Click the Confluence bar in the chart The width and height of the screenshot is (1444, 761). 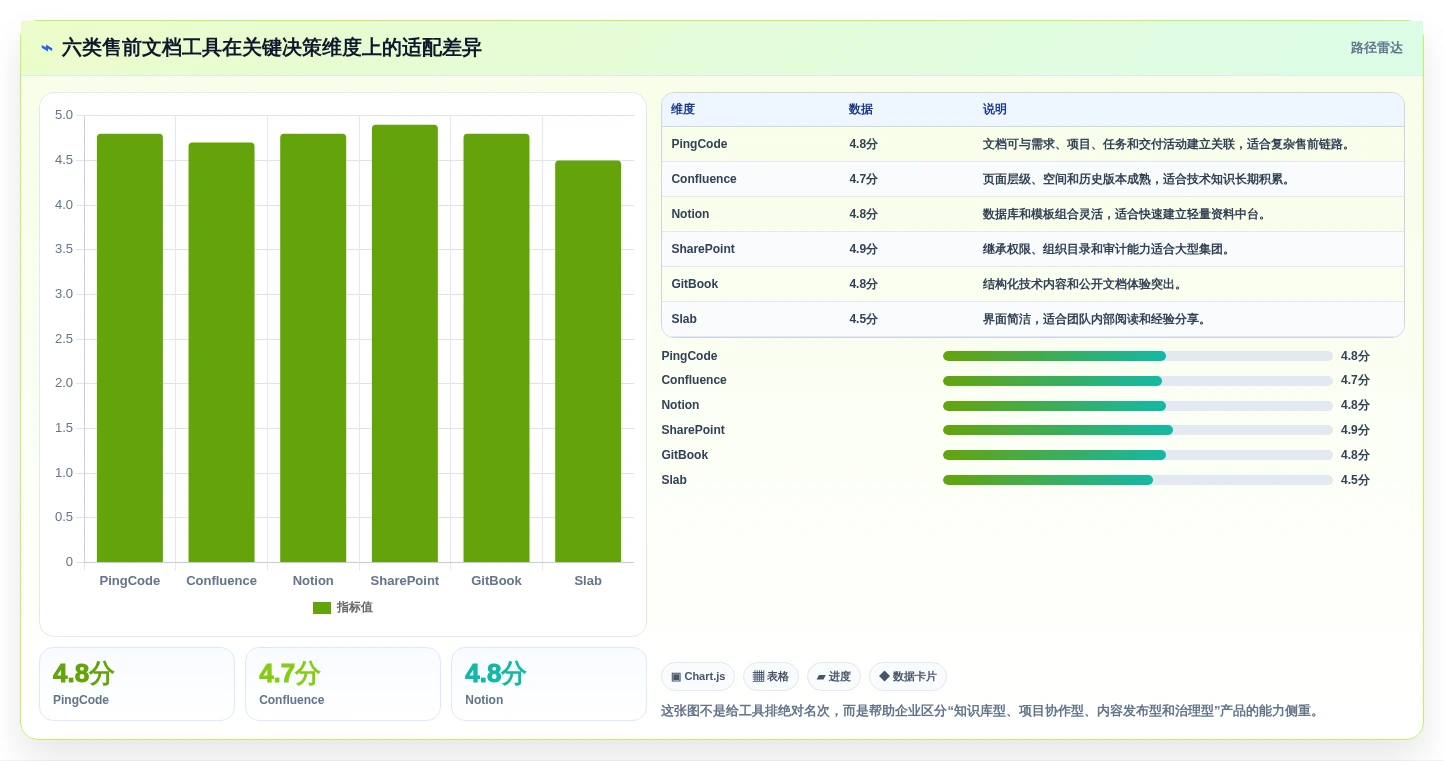click(x=221, y=352)
